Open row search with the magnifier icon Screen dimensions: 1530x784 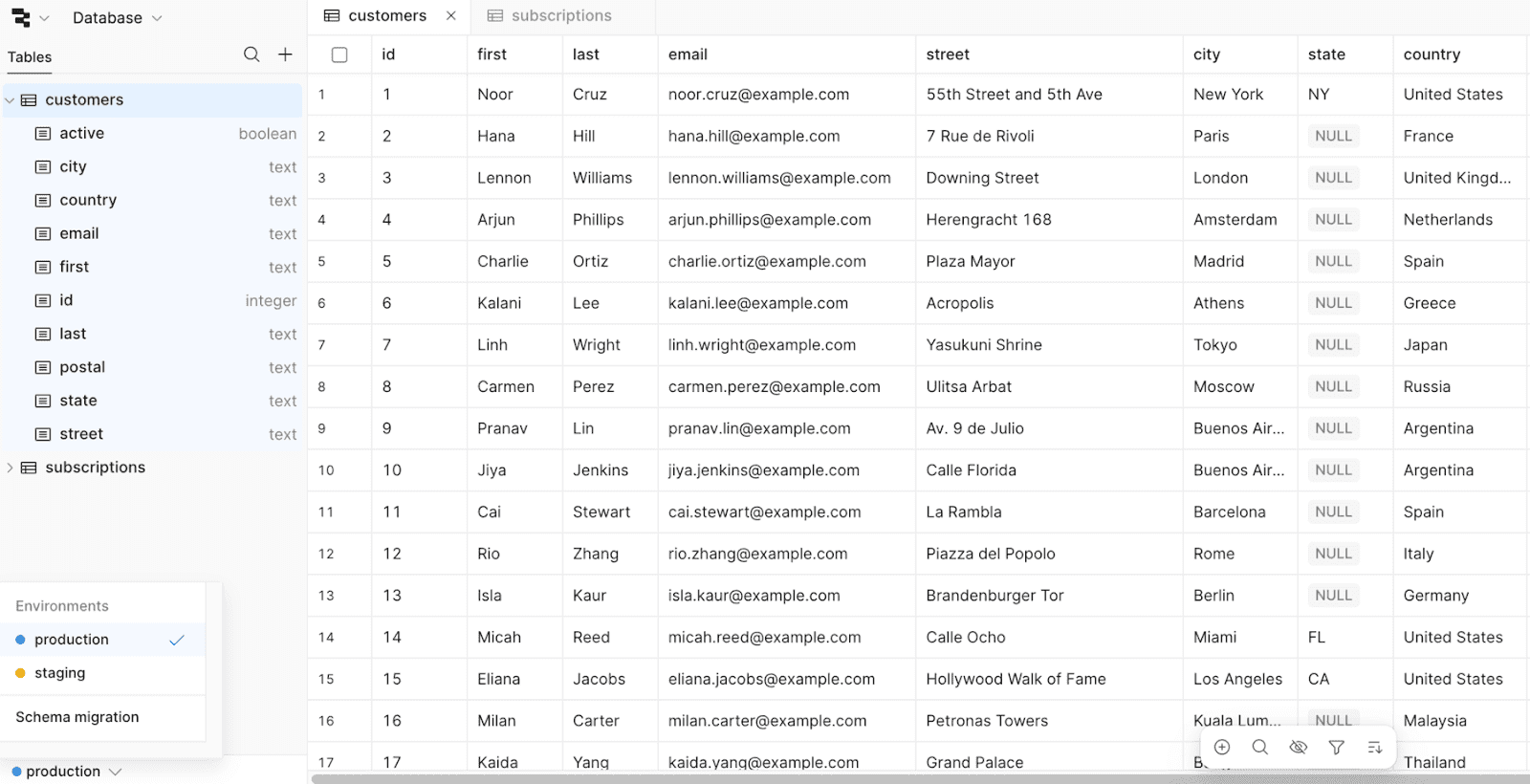(x=1260, y=747)
